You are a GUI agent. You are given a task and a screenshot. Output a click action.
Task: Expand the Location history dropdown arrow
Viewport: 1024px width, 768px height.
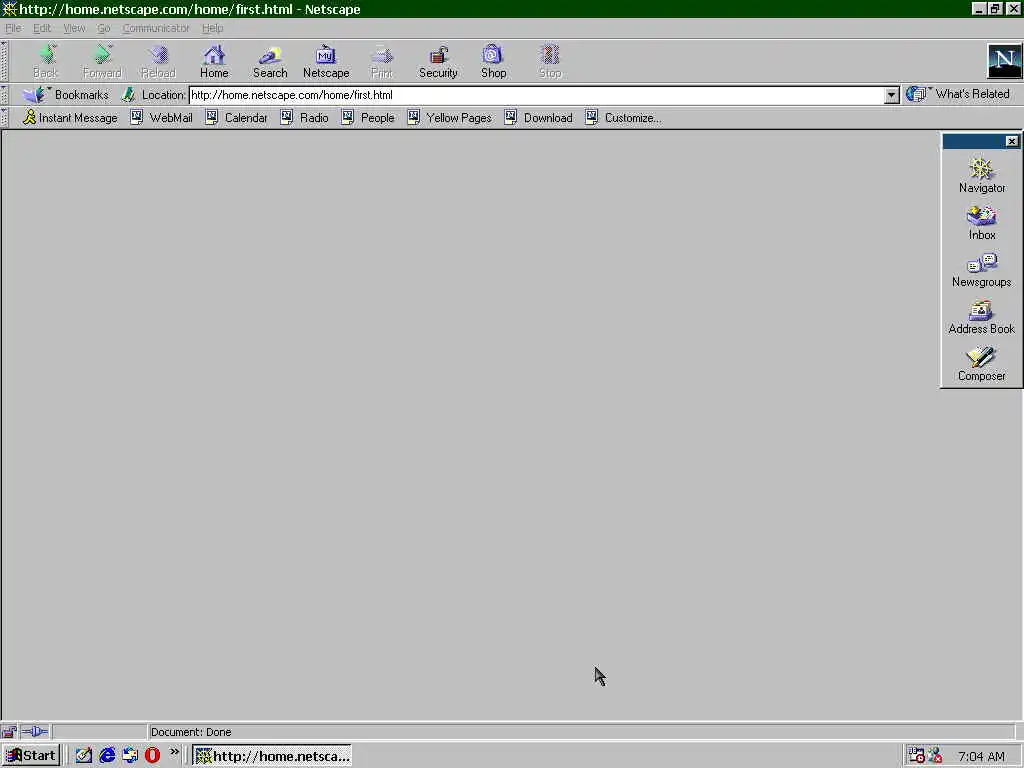click(x=891, y=95)
